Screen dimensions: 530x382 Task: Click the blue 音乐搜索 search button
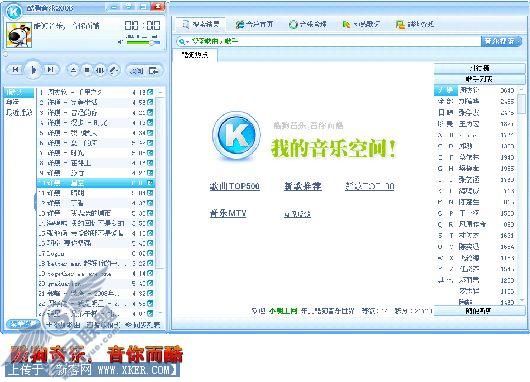click(501, 41)
